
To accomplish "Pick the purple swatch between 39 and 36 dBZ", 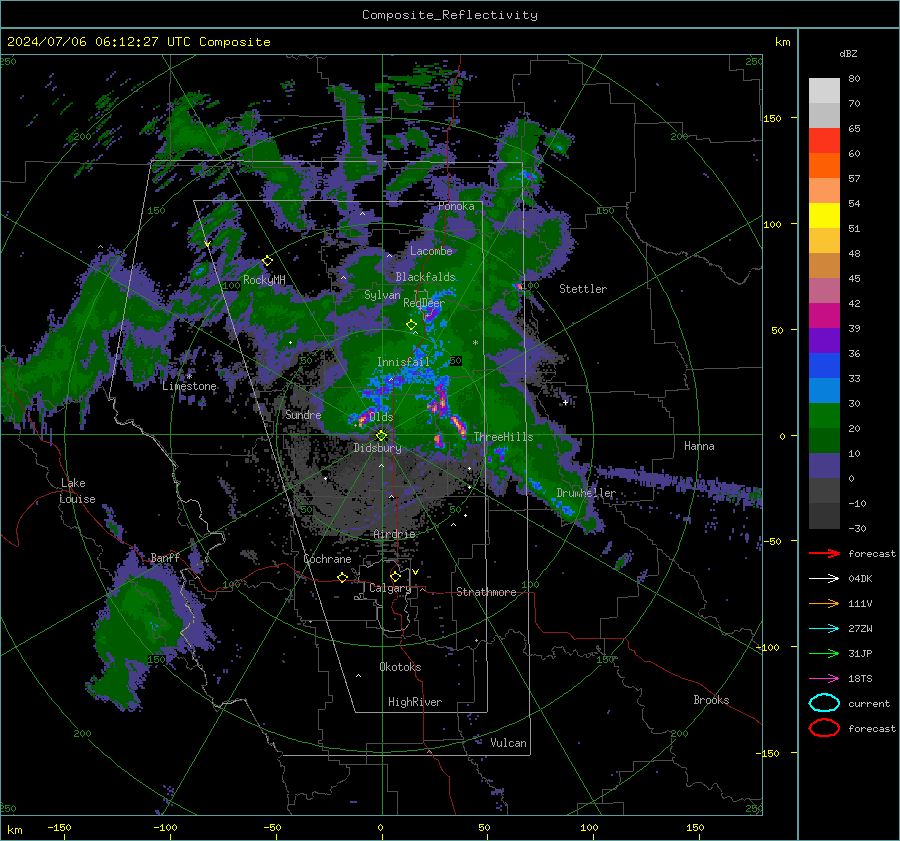I will point(824,341).
